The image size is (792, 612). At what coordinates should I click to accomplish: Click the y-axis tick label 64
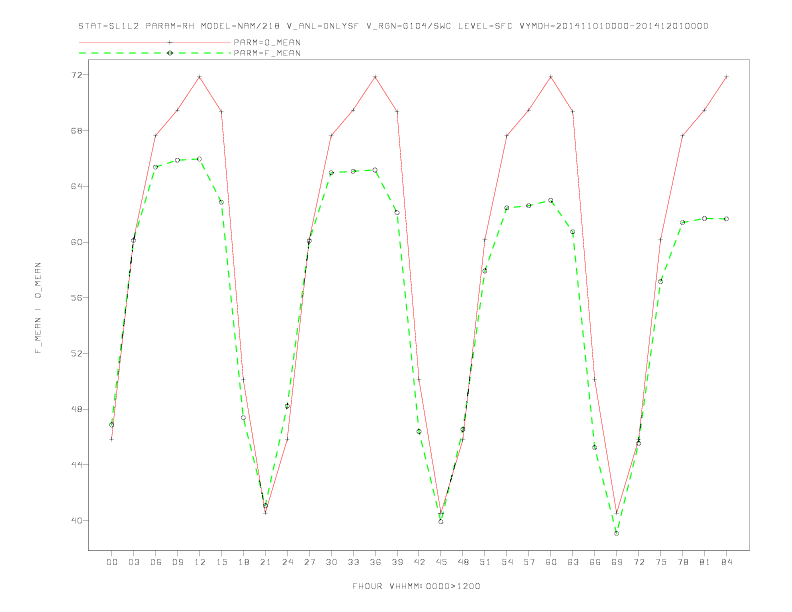tap(78, 186)
